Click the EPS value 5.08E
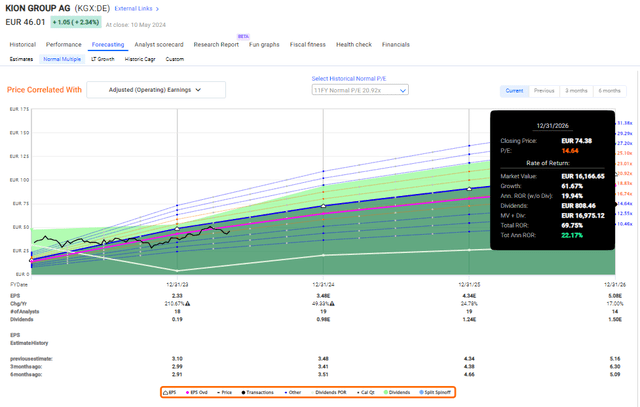640x407 pixels. (x=615, y=296)
